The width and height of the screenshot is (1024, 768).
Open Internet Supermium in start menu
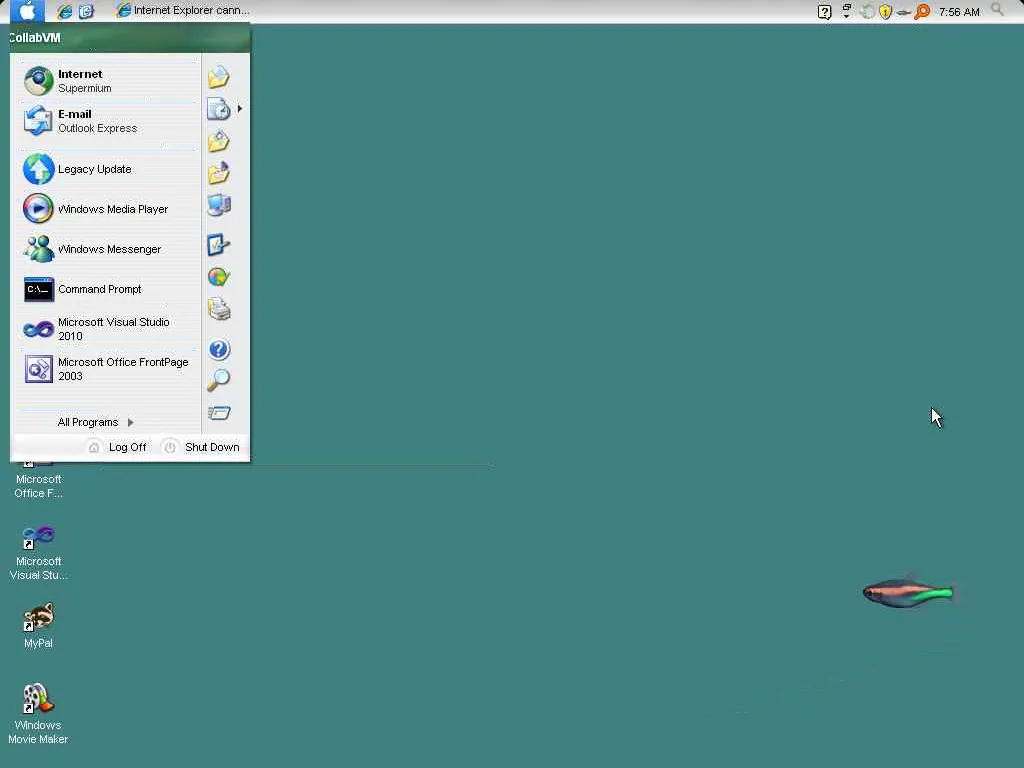pos(108,81)
